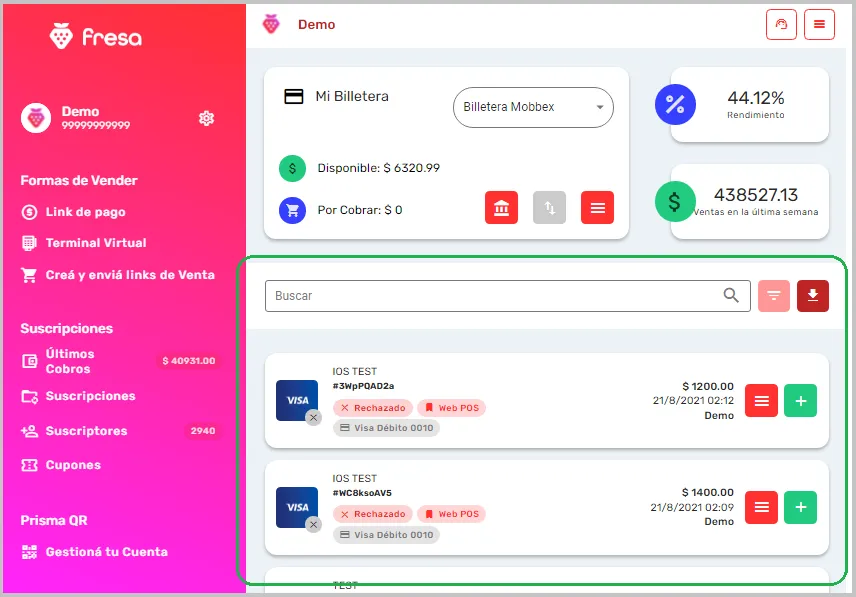Click the VISA card logo for #3WpPQAD2a
This screenshot has width=856, height=597.
pyautogui.click(x=297, y=401)
